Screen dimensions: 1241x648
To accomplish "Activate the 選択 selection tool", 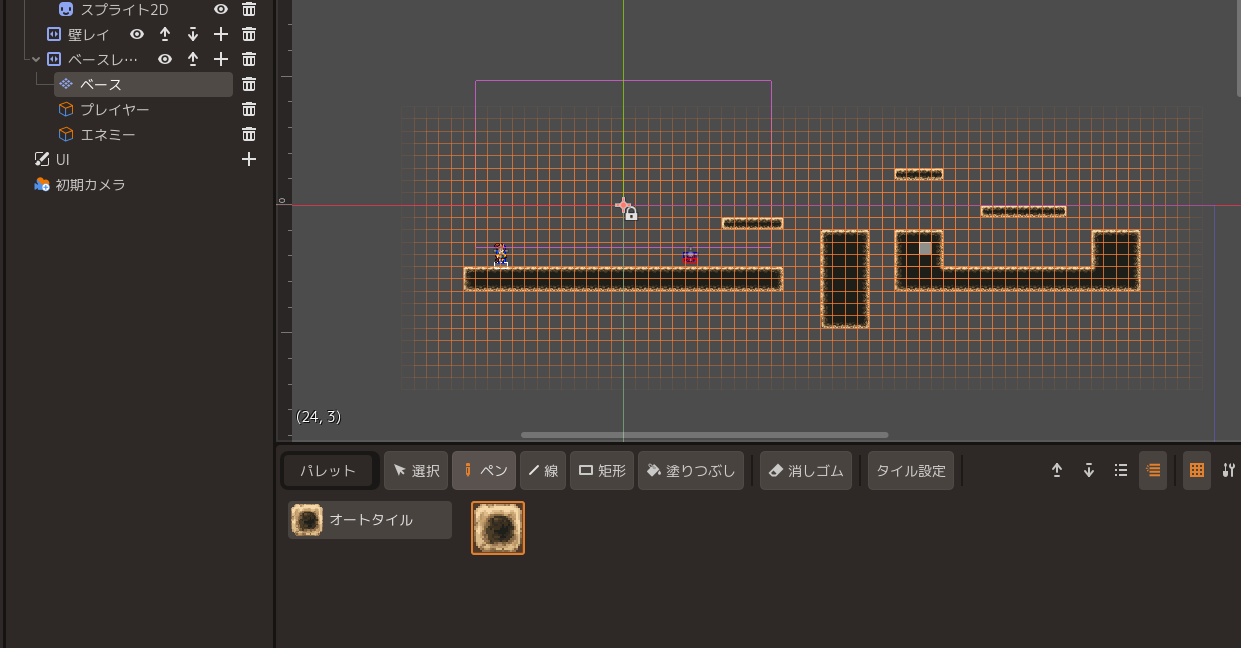I will point(416,470).
